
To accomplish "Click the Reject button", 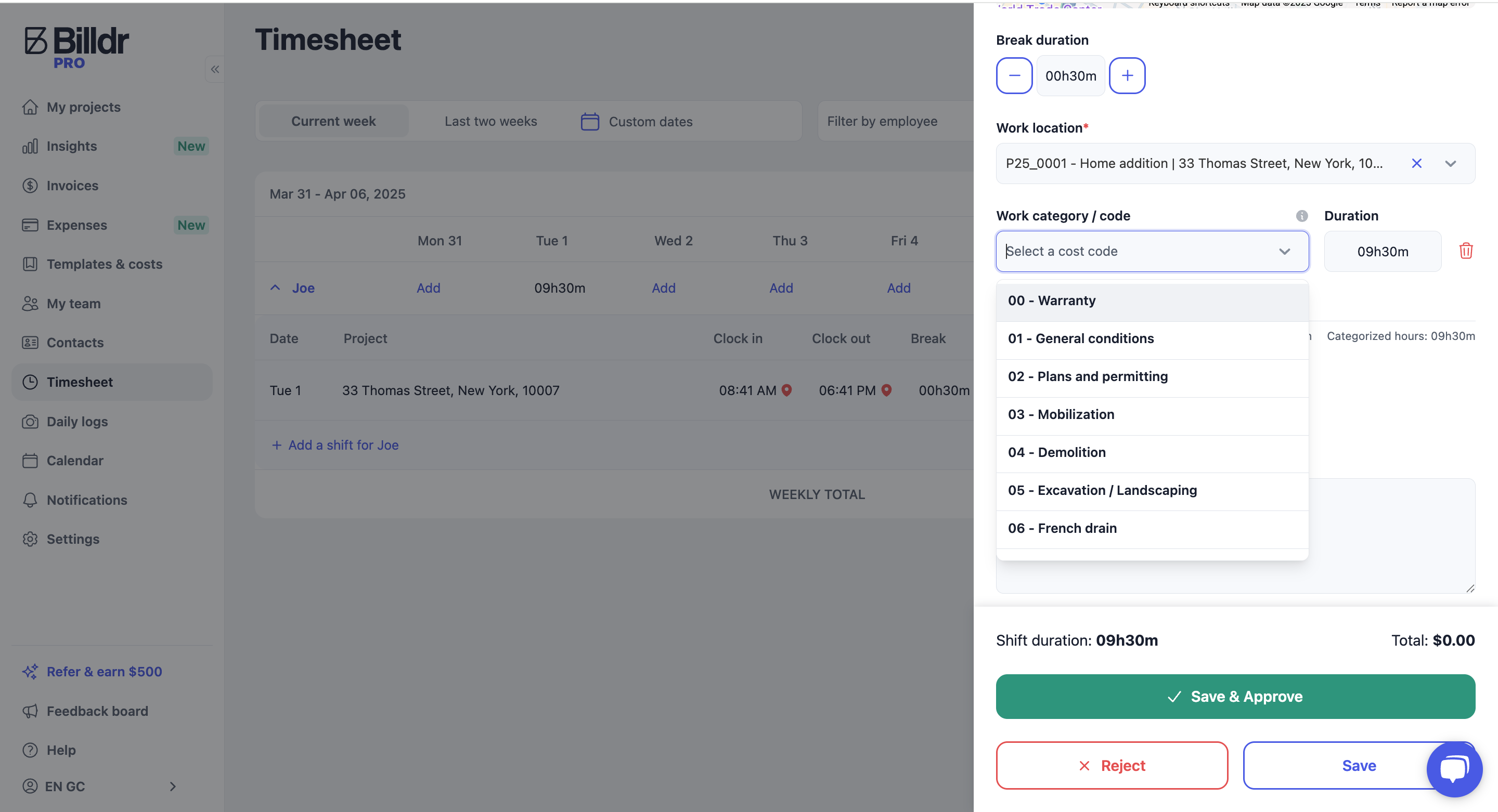I will point(1112,766).
